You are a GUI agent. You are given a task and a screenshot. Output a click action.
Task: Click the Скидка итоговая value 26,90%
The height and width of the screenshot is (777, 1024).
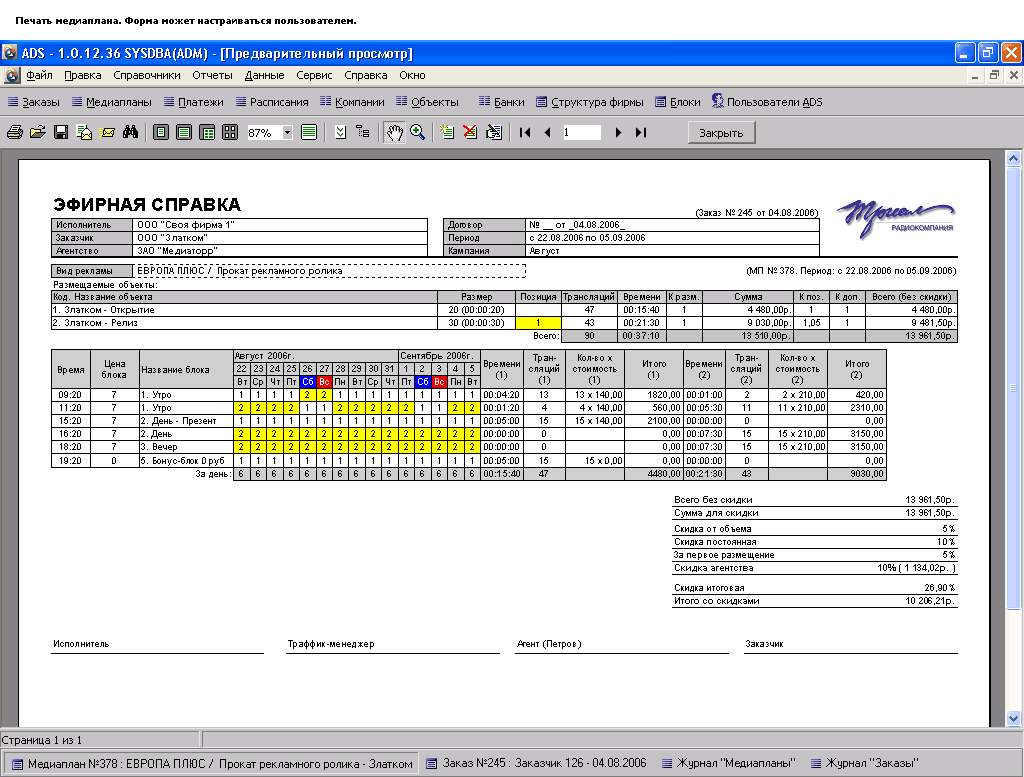click(940, 588)
